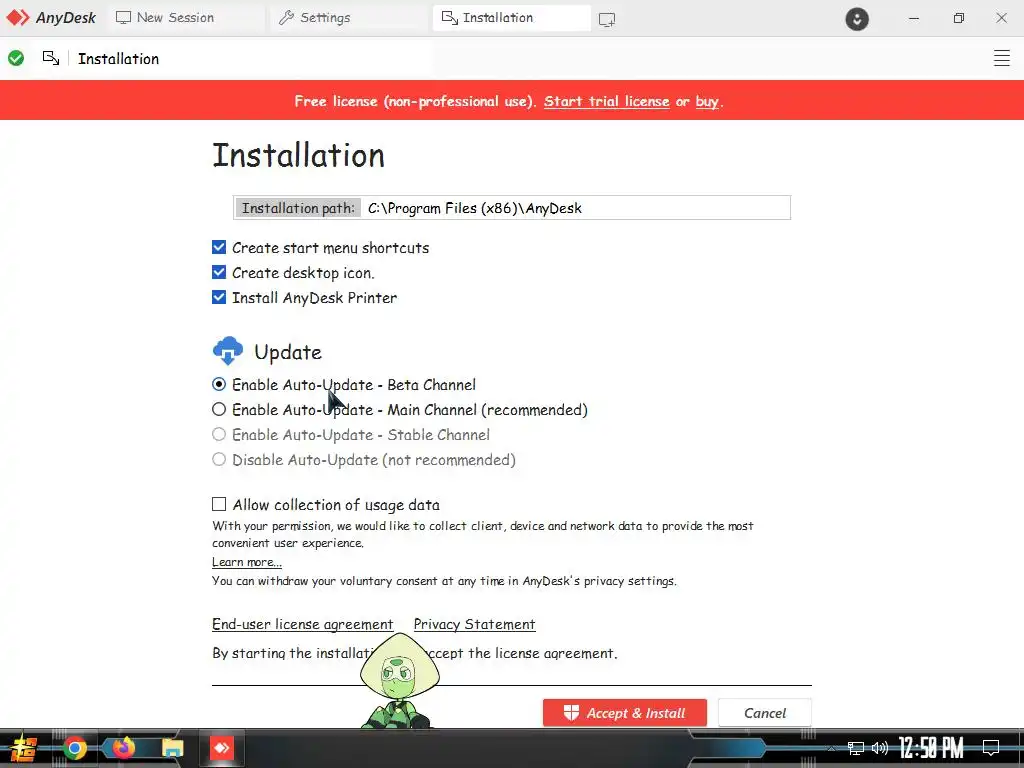
Task: Click Start trial license link
Action: [606, 101]
